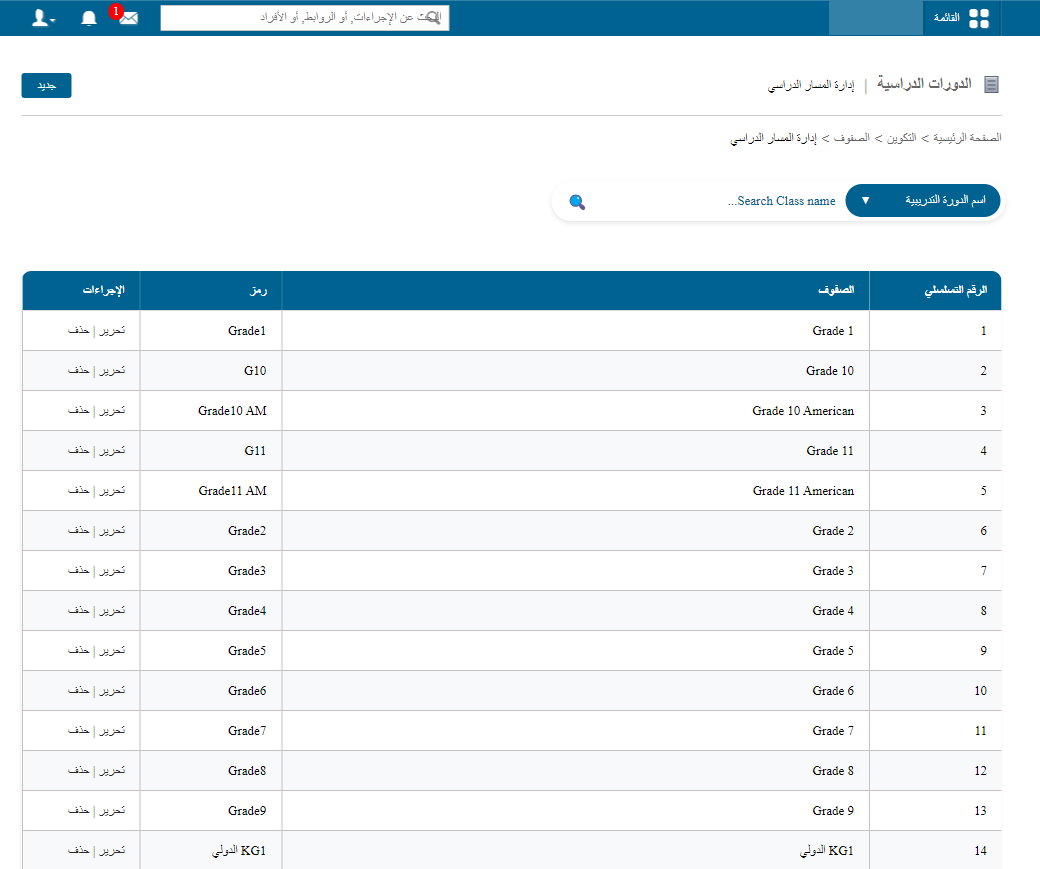Focus the top search field for actions and links

(x=304, y=18)
